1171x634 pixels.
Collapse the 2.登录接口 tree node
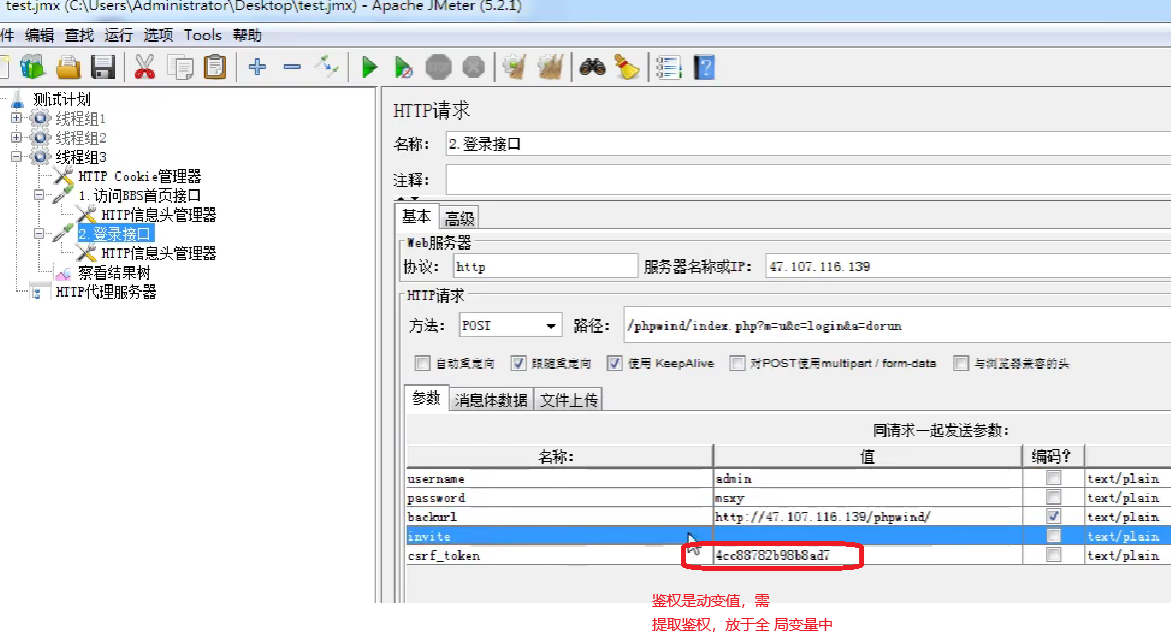[x=39, y=234]
